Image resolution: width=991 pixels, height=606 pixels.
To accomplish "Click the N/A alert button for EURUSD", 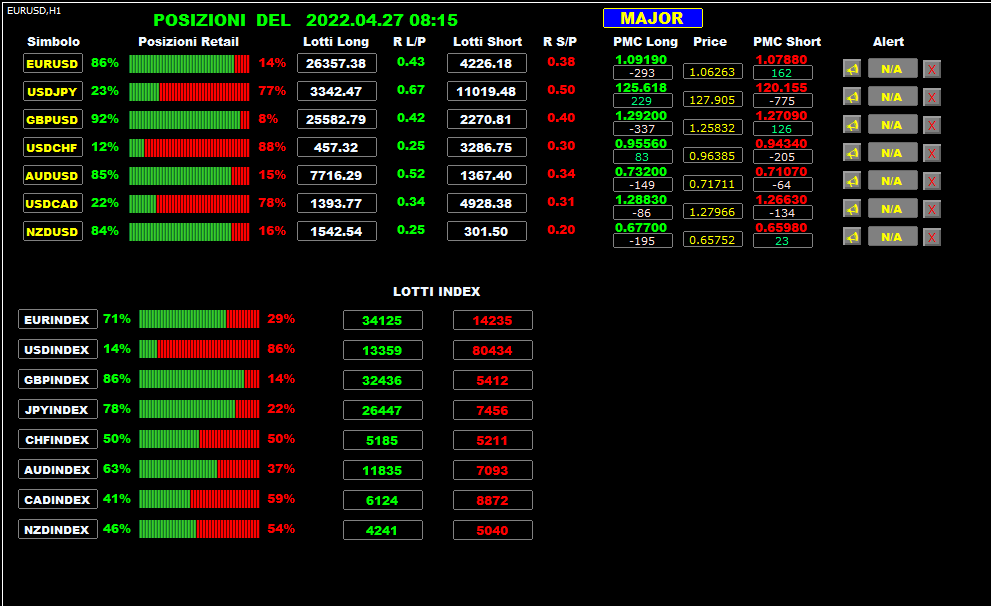I will (x=892, y=69).
